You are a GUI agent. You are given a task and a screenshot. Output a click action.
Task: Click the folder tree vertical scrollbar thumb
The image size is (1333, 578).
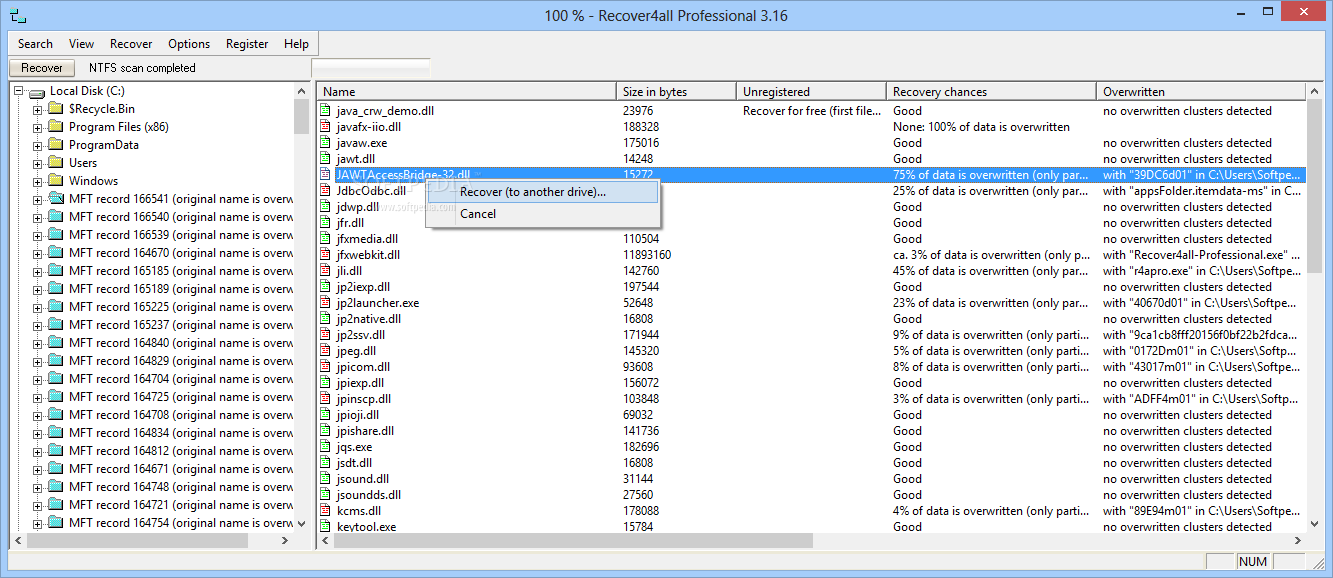[301, 116]
